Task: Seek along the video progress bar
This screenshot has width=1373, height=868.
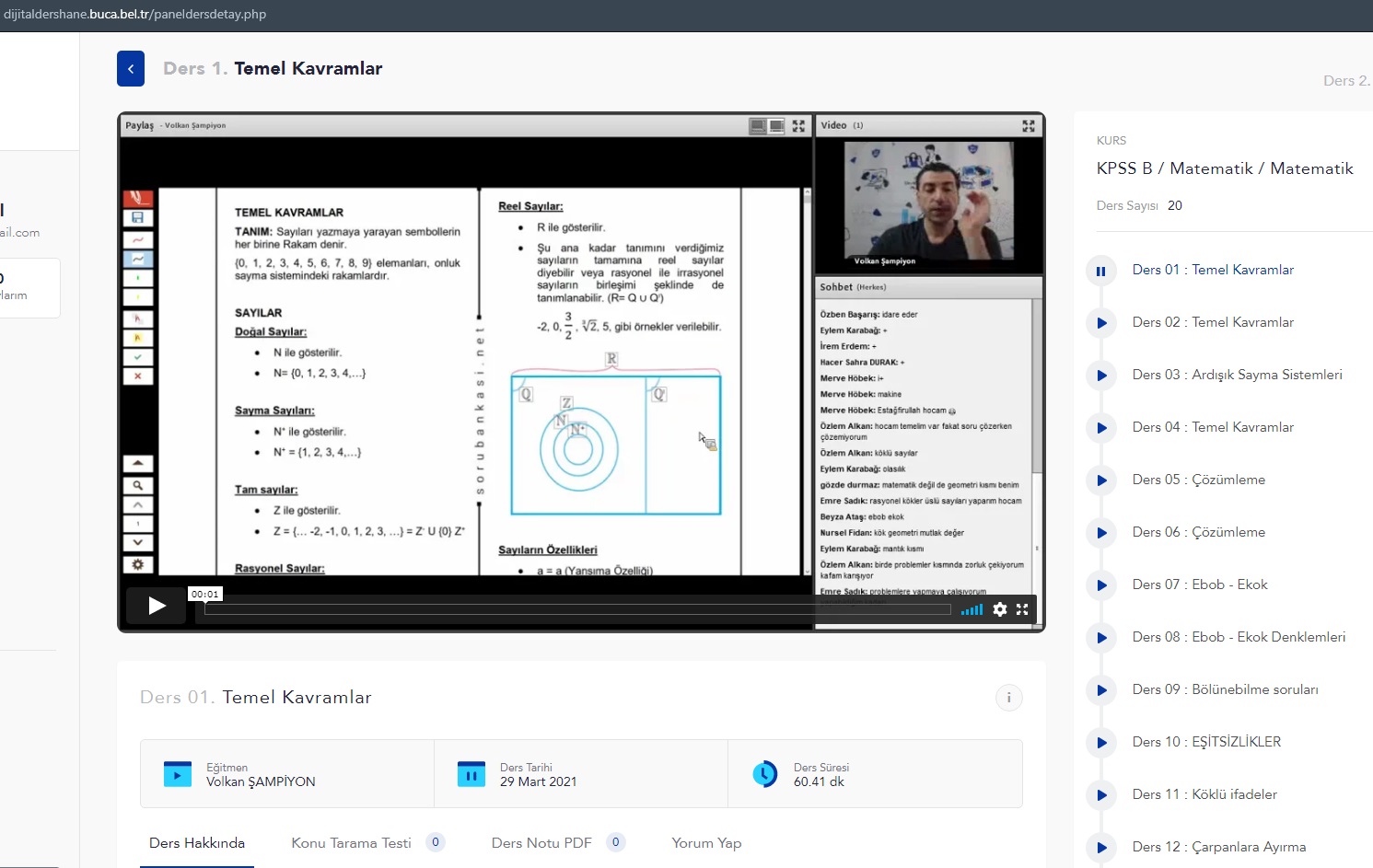Action: click(577, 609)
